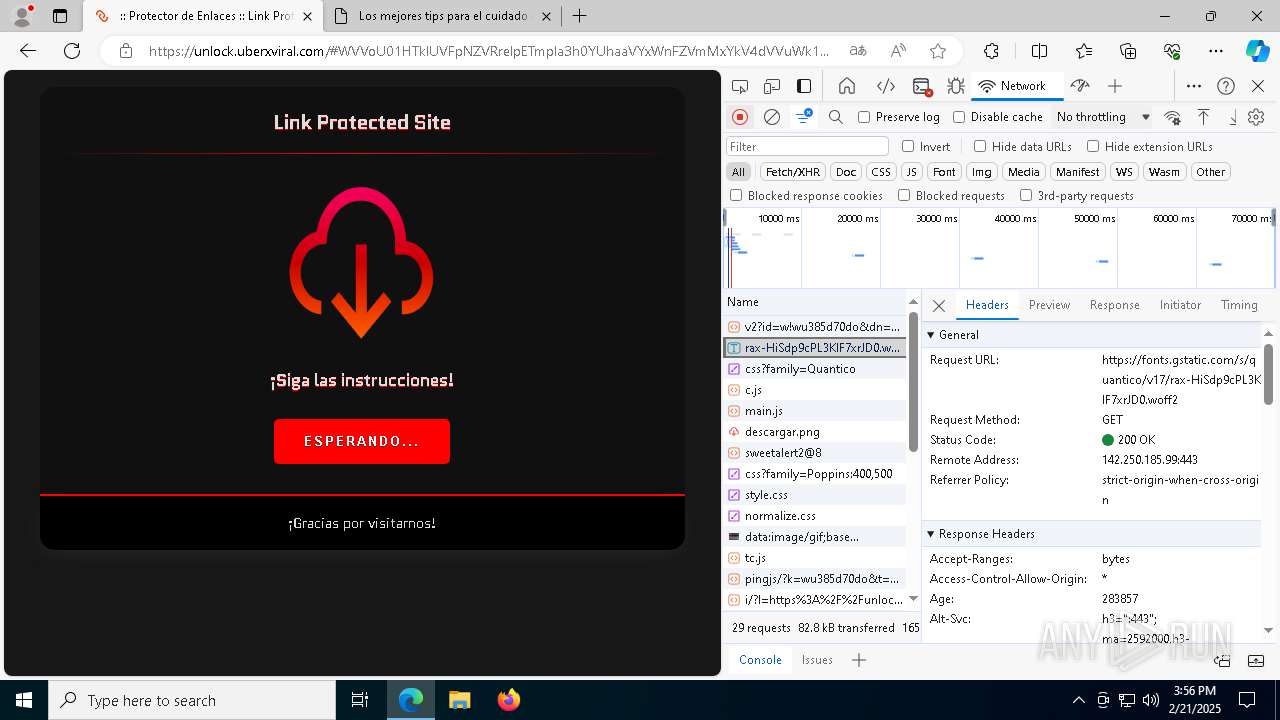Select sweetalert2@8 request row
This screenshot has width=1280, height=720.
point(814,453)
